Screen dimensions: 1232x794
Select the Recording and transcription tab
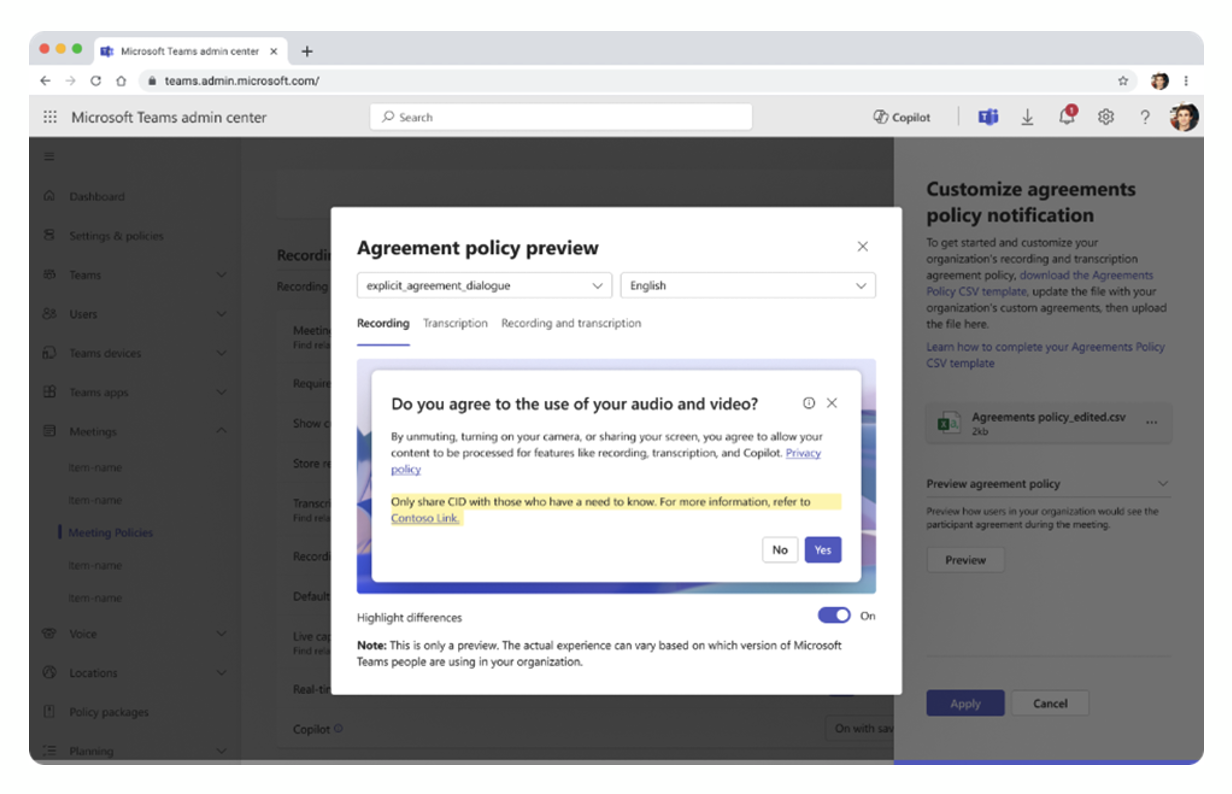pos(571,323)
